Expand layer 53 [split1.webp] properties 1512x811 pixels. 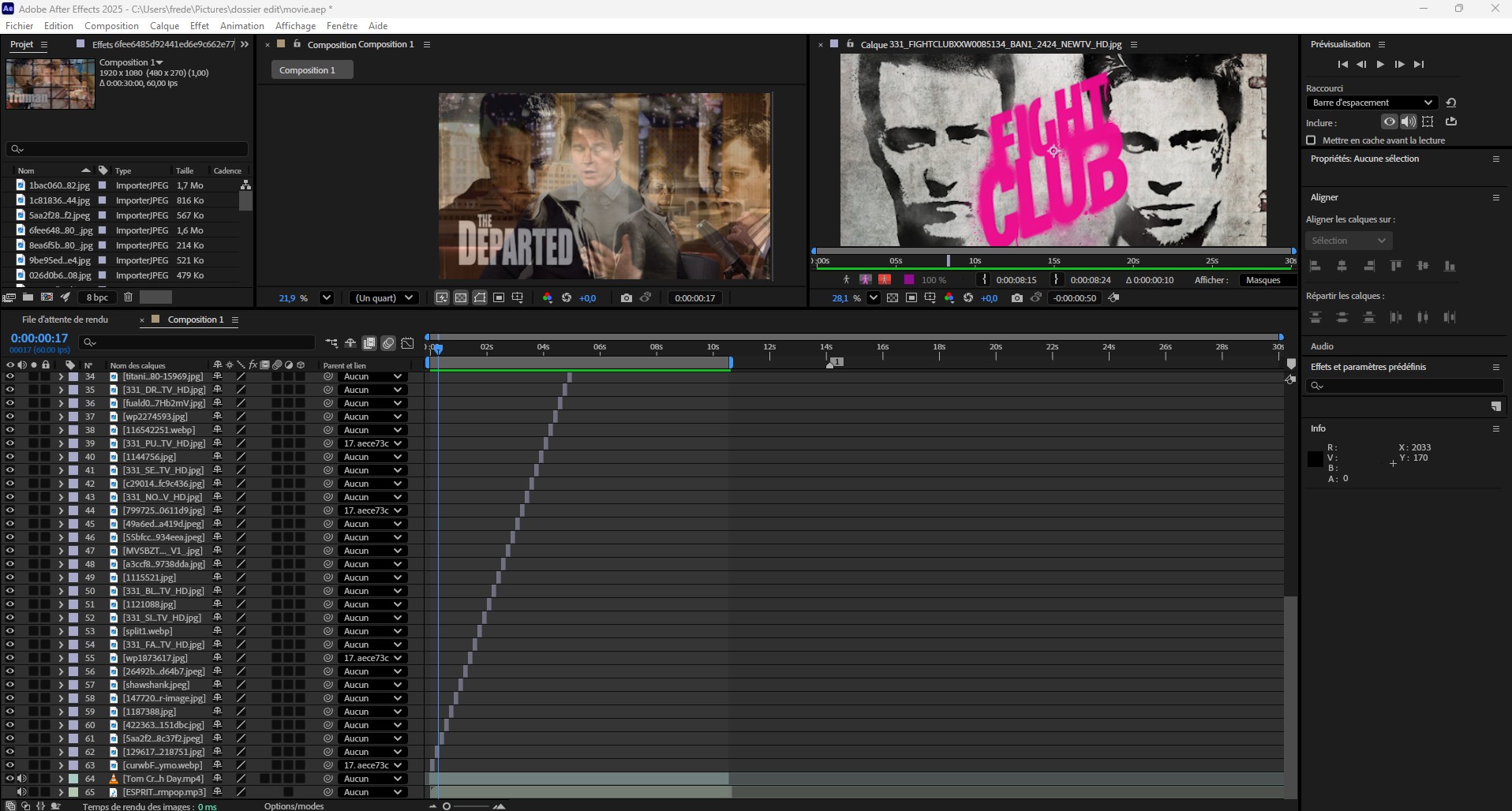(x=61, y=632)
